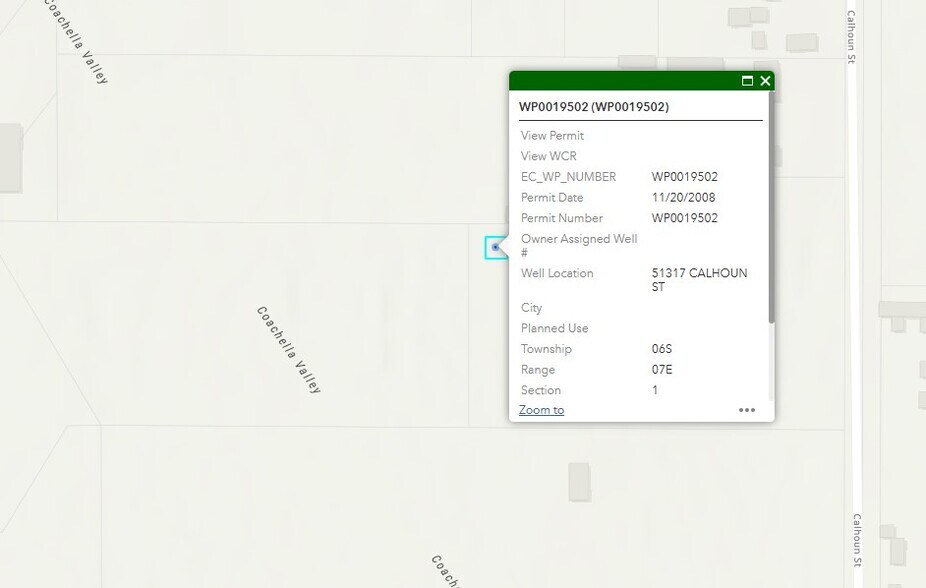Select the well point marker on the map

(496, 247)
